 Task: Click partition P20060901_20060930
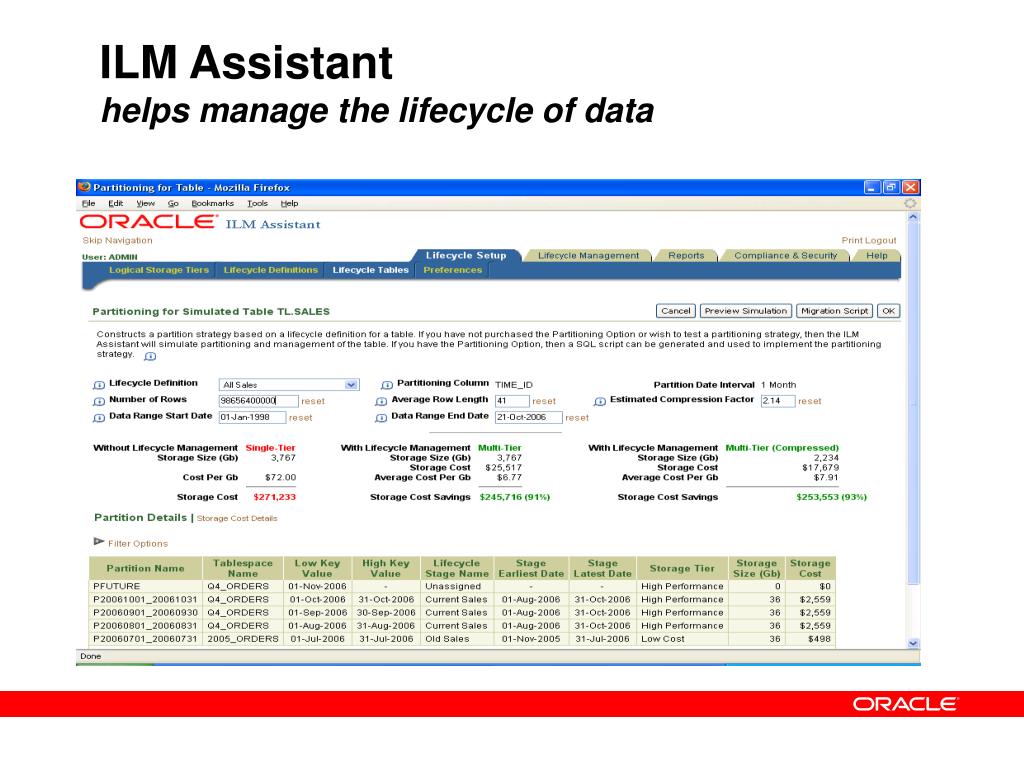click(x=145, y=613)
